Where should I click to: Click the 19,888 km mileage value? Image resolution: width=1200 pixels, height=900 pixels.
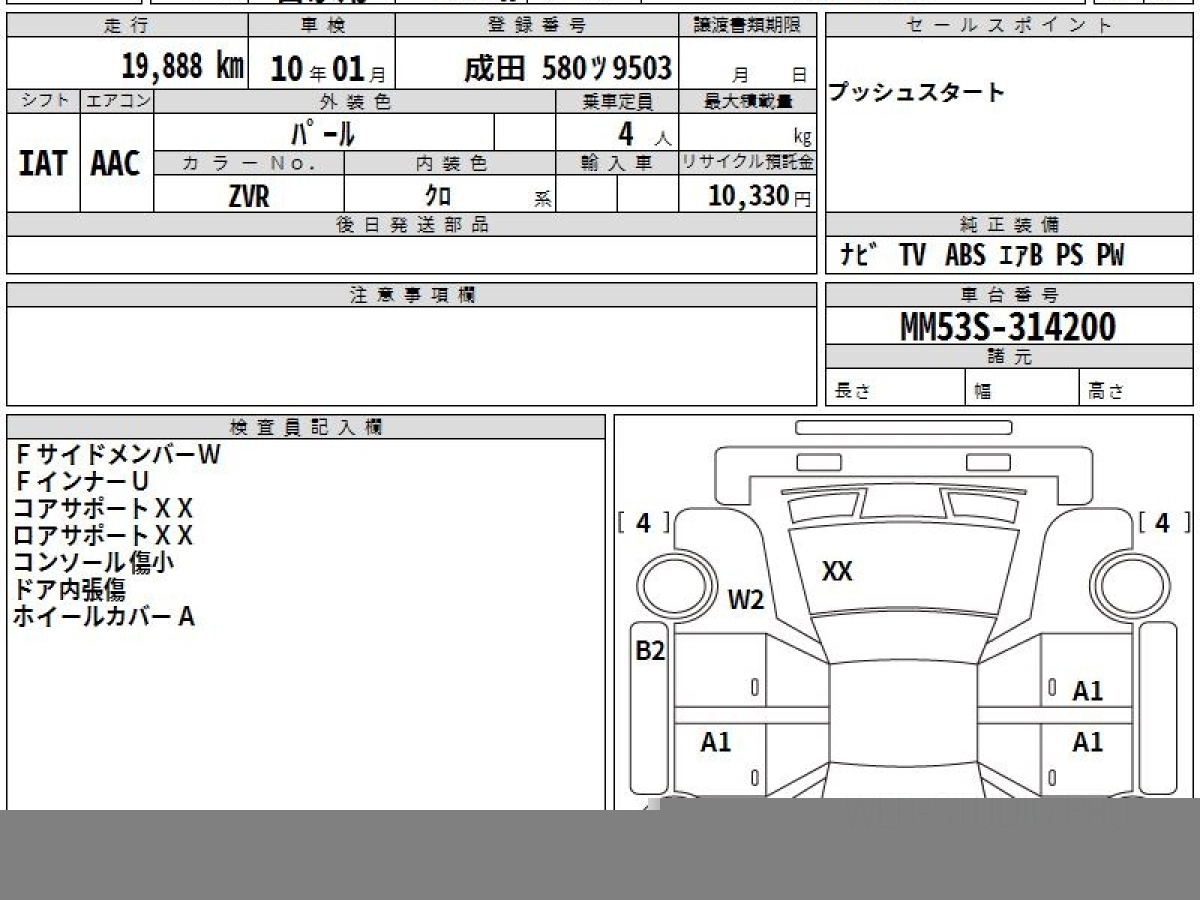coord(182,67)
